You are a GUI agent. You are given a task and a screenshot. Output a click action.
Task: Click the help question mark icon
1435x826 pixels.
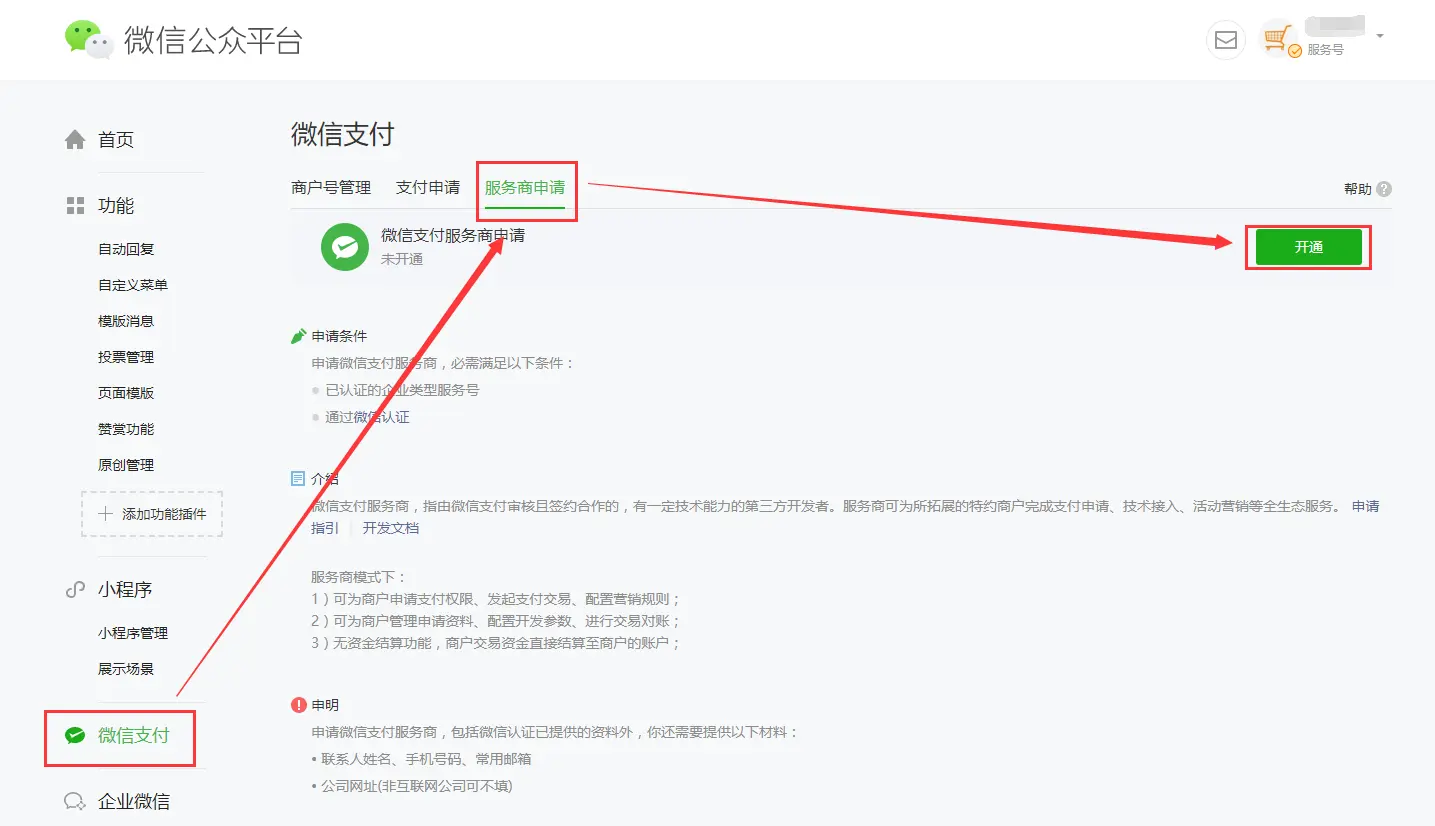tap(1384, 189)
